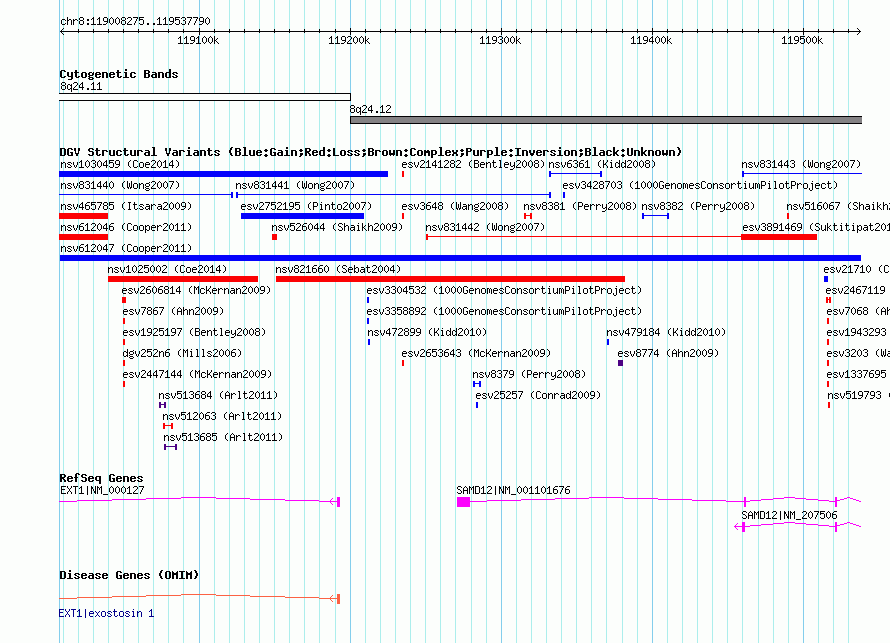The height and width of the screenshot is (643, 890).
Task: Select nsv831442 (Wong2007) variant label
Action: tap(485, 227)
